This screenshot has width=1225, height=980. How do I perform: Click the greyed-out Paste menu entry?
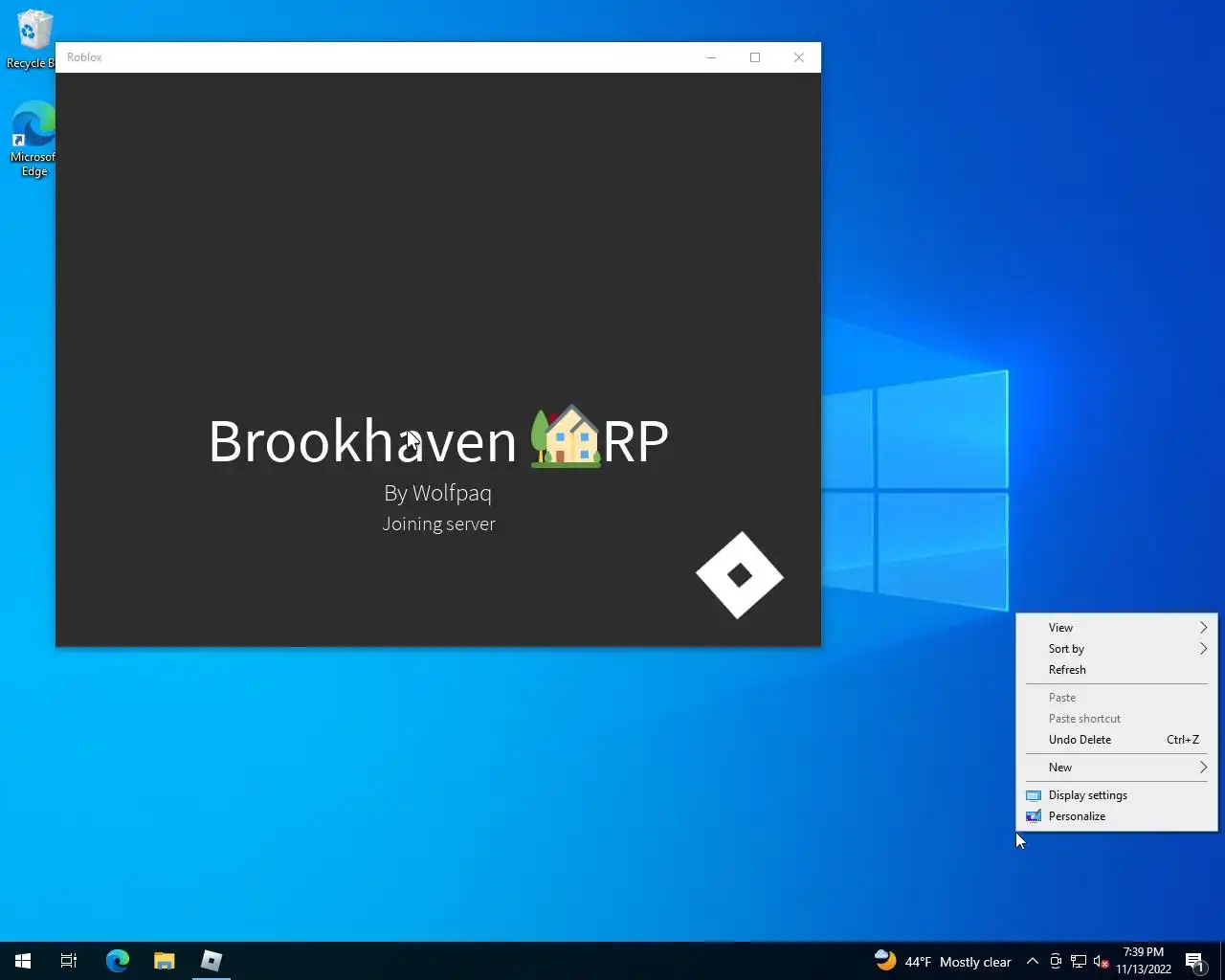tap(1117, 698)
